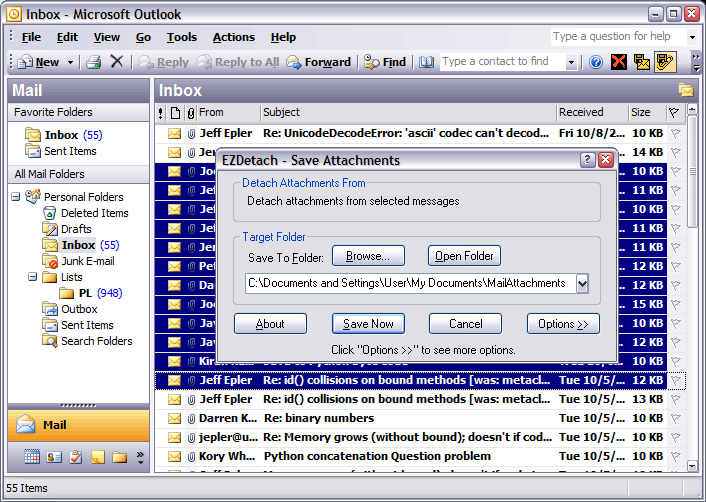Click the highlighted EZDetach save attachments icon
This screenshot has height=502, width=706.
pyautogui.click(x=665, y=62)
